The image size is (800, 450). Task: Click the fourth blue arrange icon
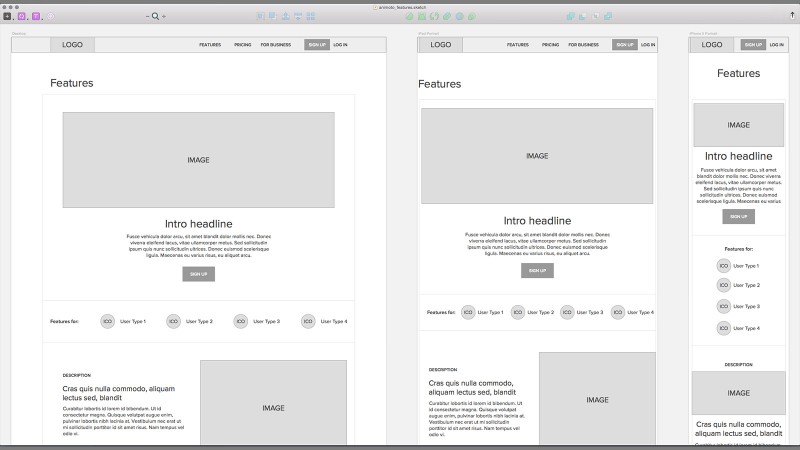coord(298,16)
